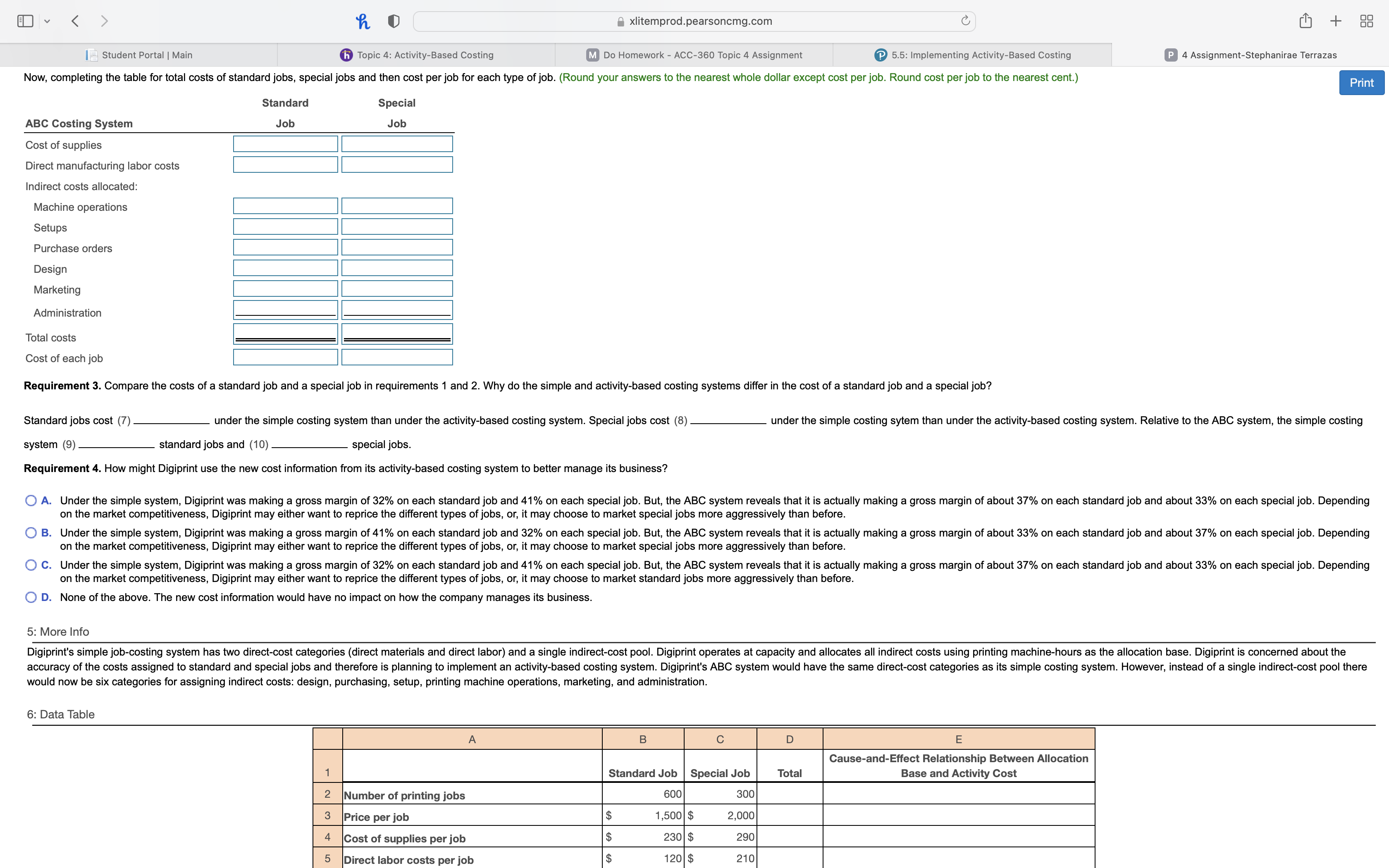Reload the page with the refresh icon
Viewport: 1389px width, 868px height.
[x=965, y=21]
